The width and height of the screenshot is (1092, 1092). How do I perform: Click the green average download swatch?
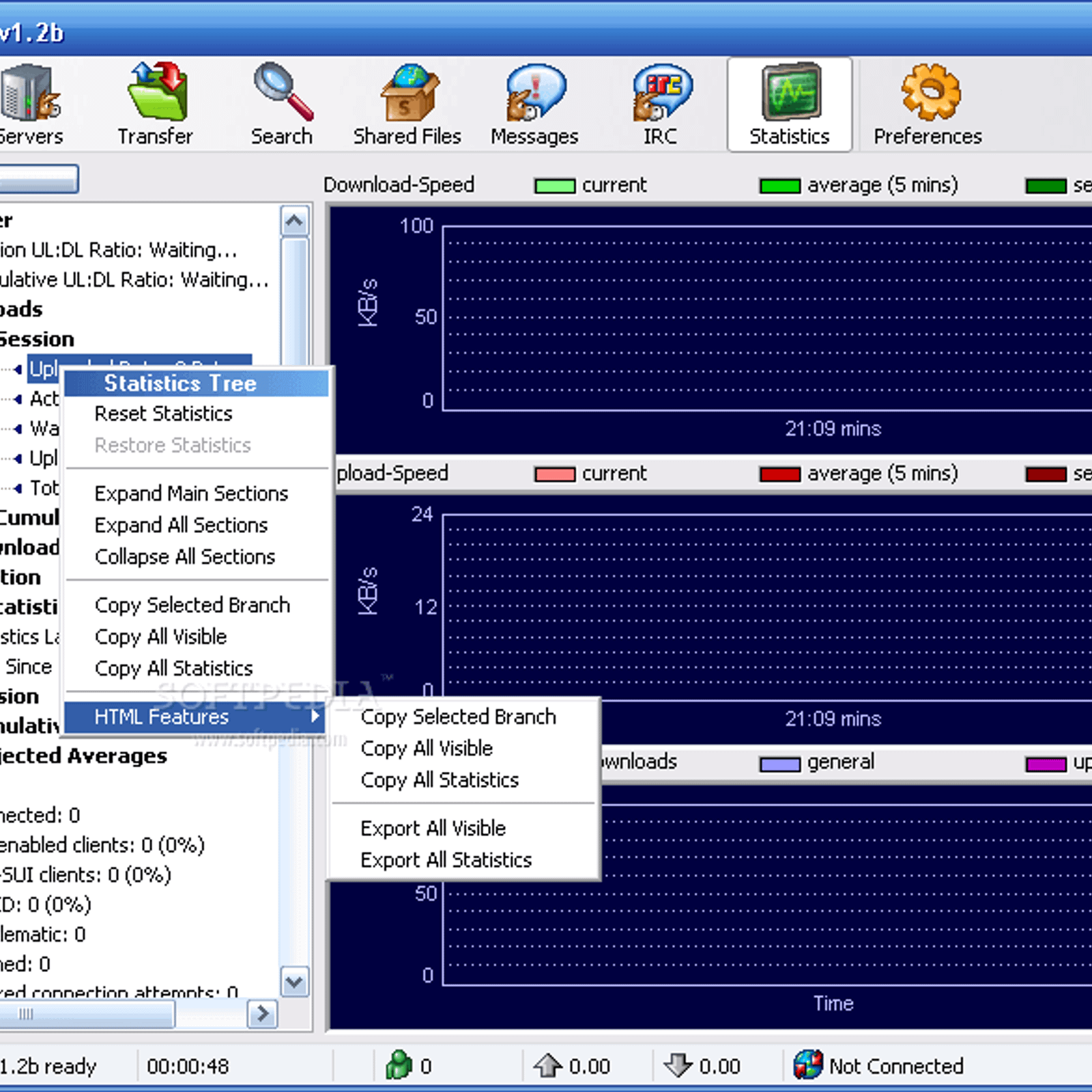(x=780, y=186)
